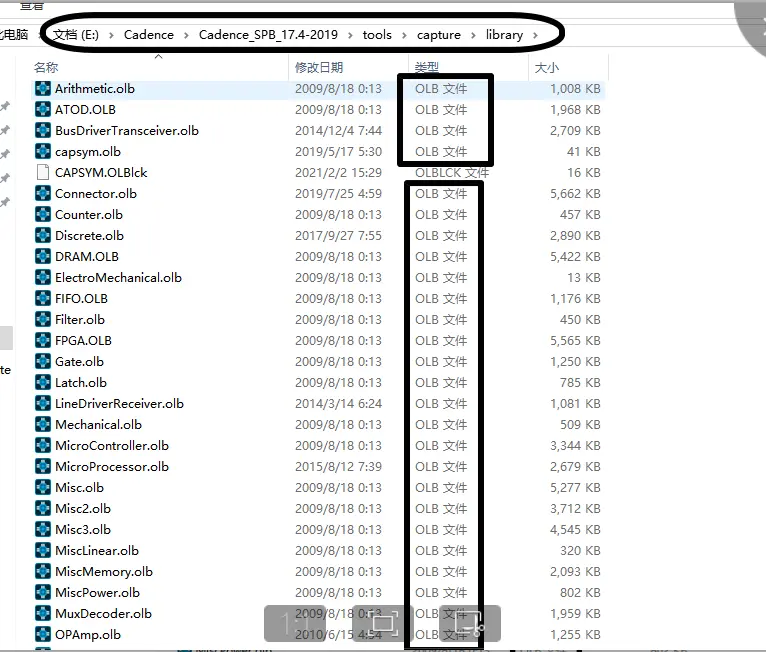
Task: Click the 2021/2/2 15:29 date cell
Action: pos(338,173)
